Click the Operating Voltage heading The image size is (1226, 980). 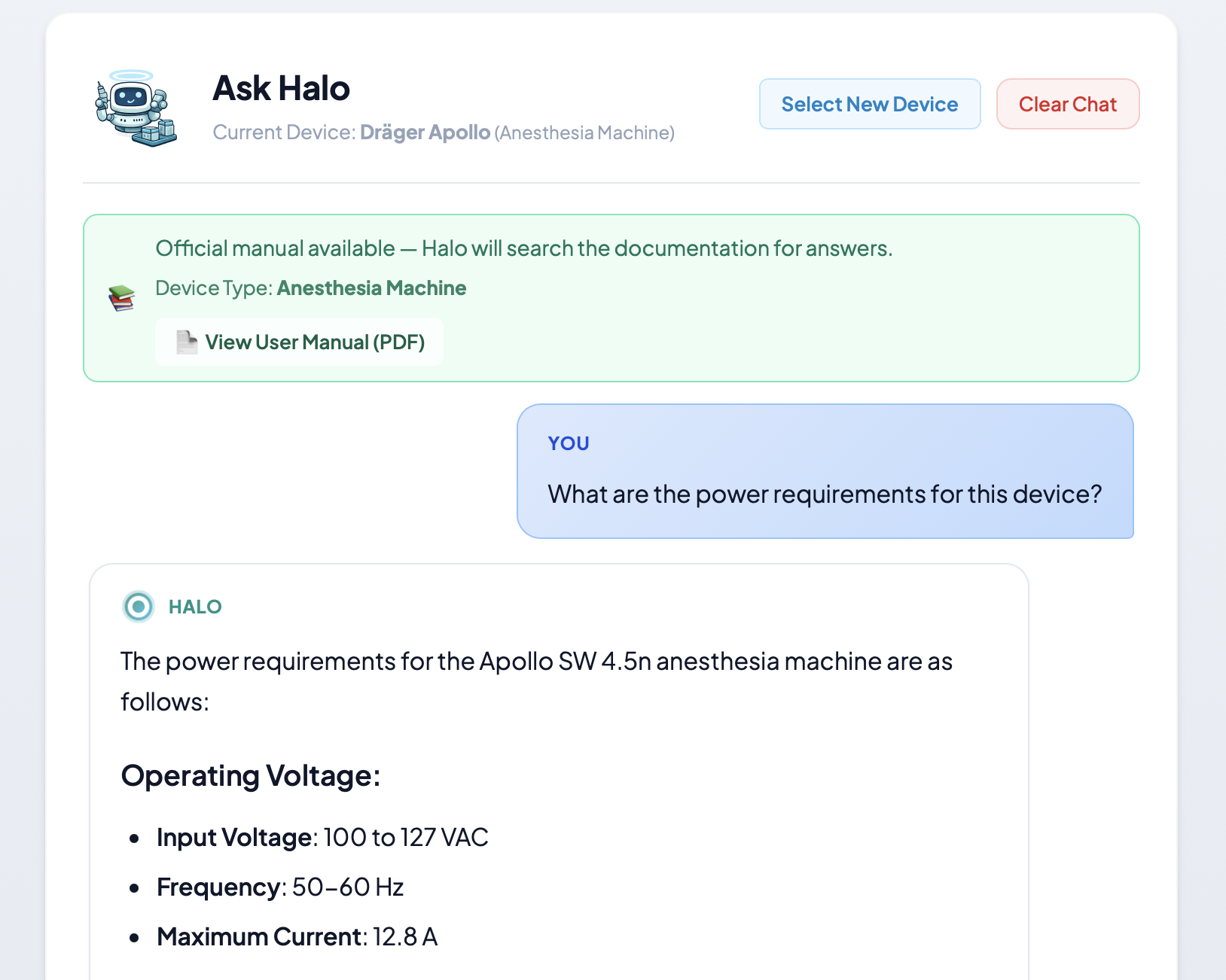click(x=251, y=775)
